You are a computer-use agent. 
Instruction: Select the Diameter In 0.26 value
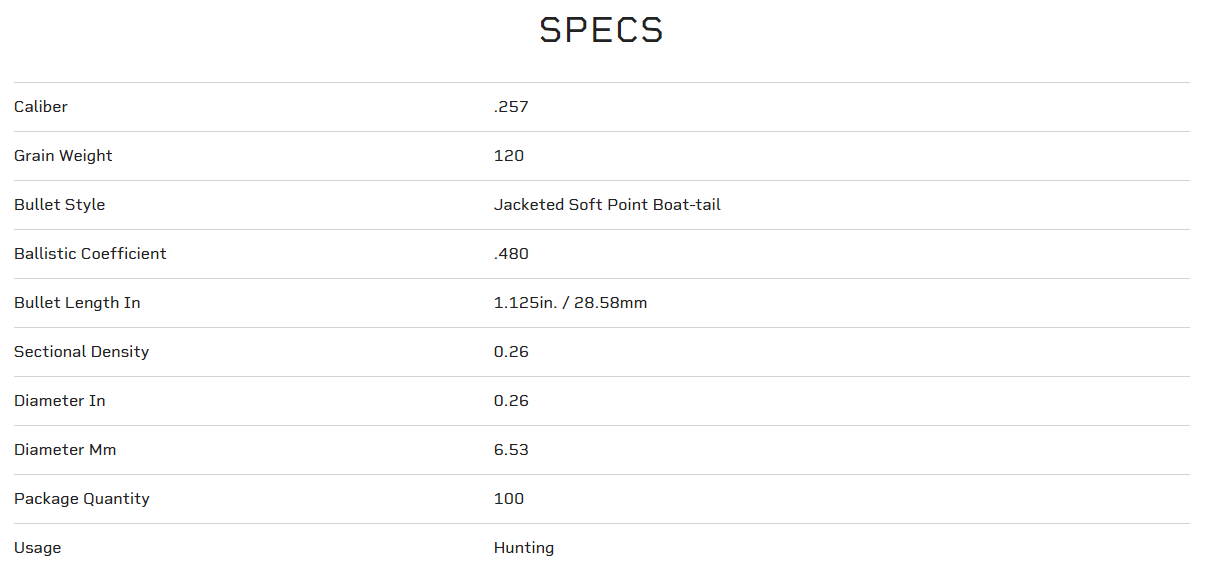tap(511, 401)
